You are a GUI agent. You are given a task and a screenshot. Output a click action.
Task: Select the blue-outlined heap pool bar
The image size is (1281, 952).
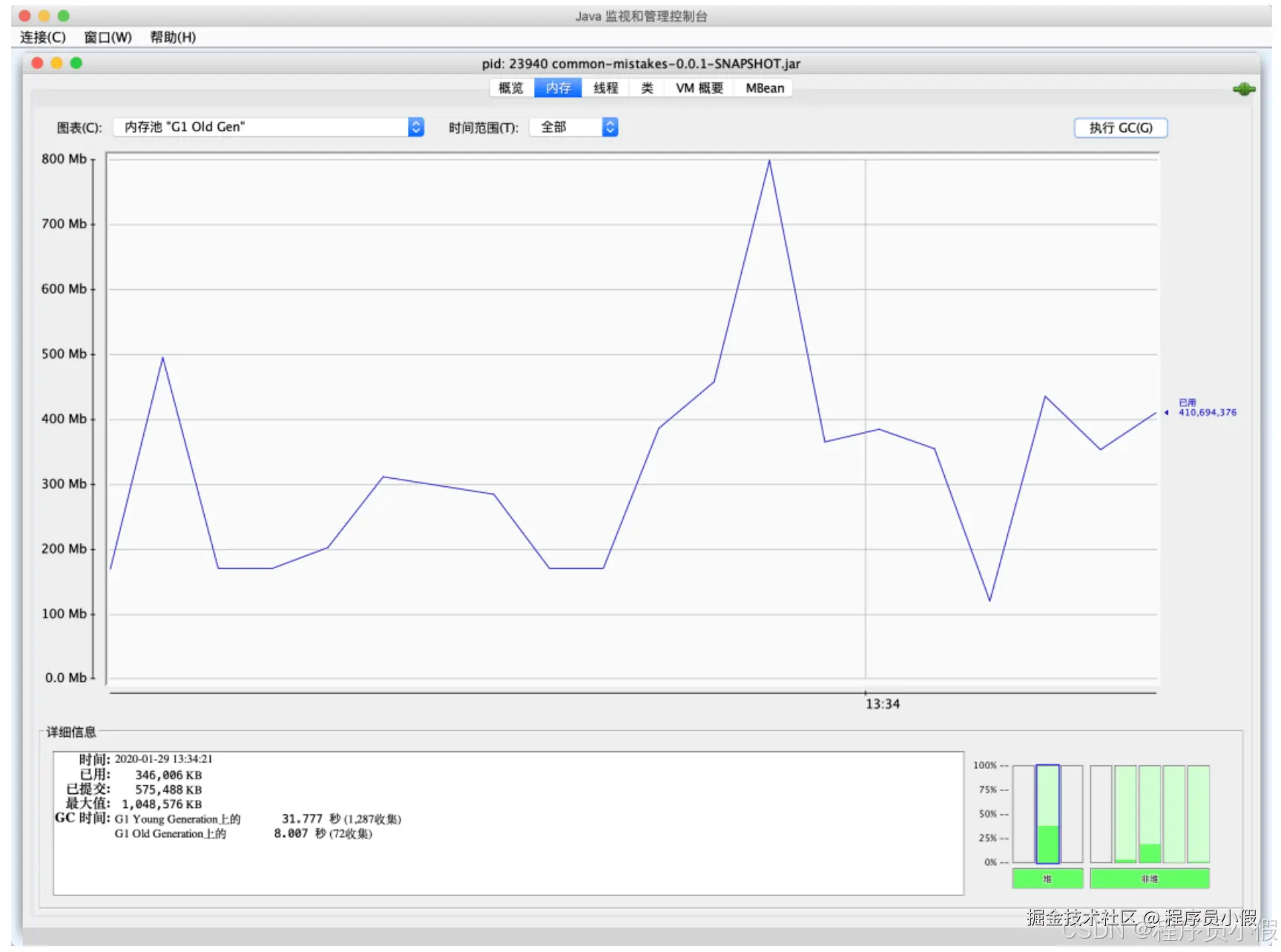tap(1047, 814)
